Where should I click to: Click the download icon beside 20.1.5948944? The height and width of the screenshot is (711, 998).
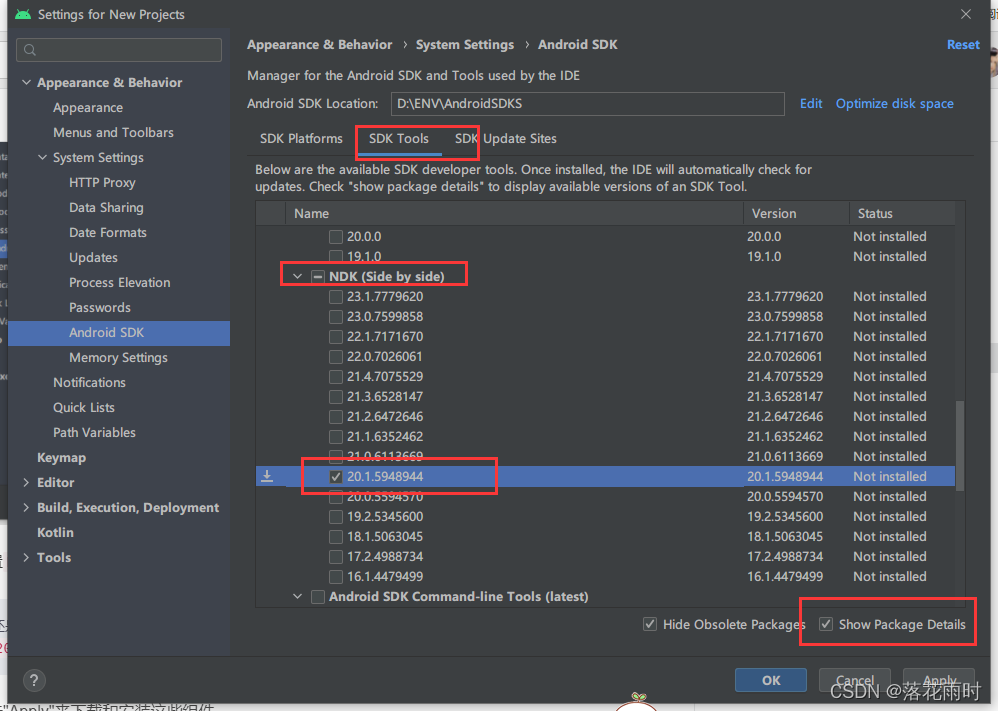pos(267,476)
